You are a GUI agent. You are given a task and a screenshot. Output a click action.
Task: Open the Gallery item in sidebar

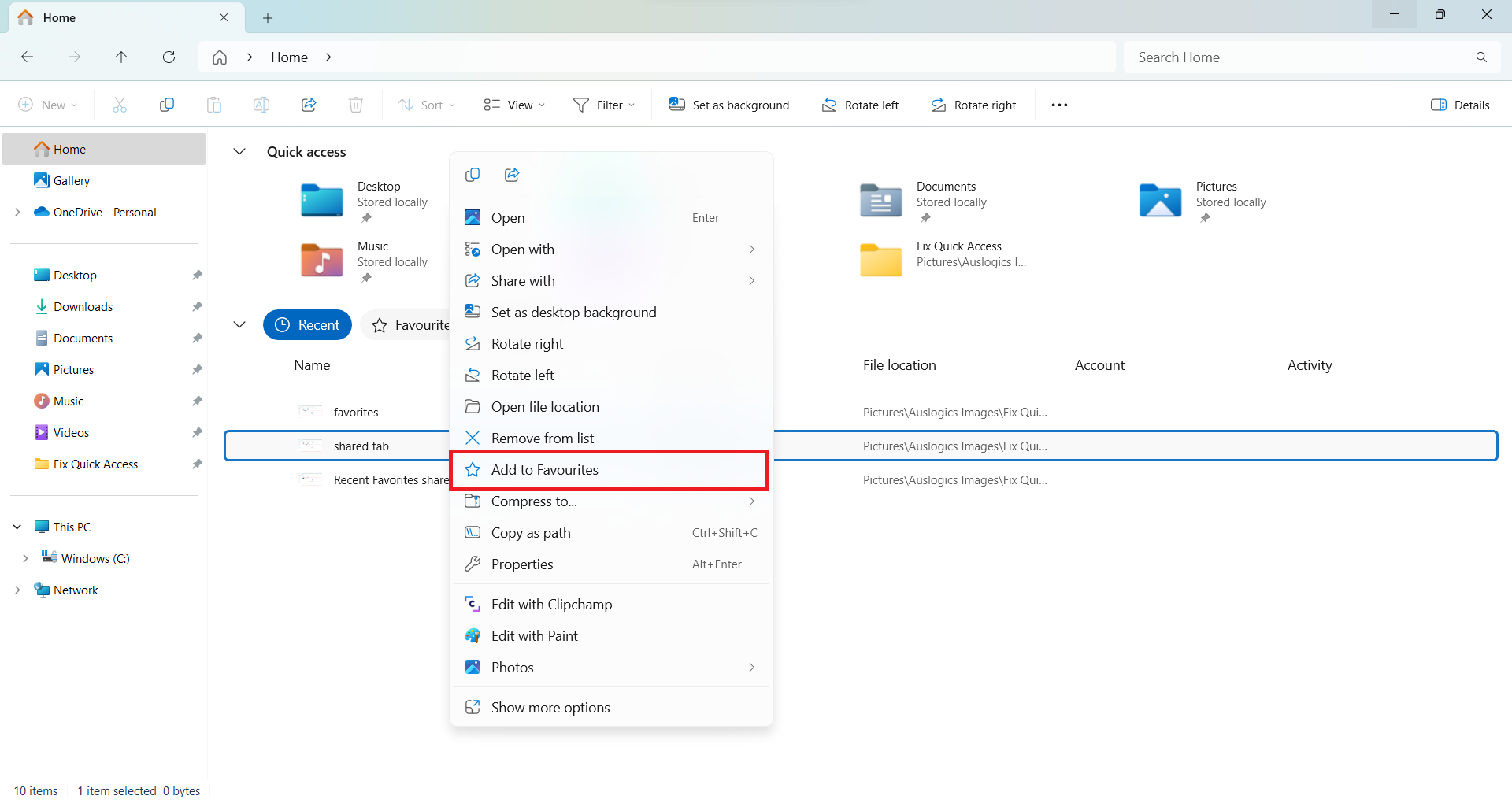point(71,180)
